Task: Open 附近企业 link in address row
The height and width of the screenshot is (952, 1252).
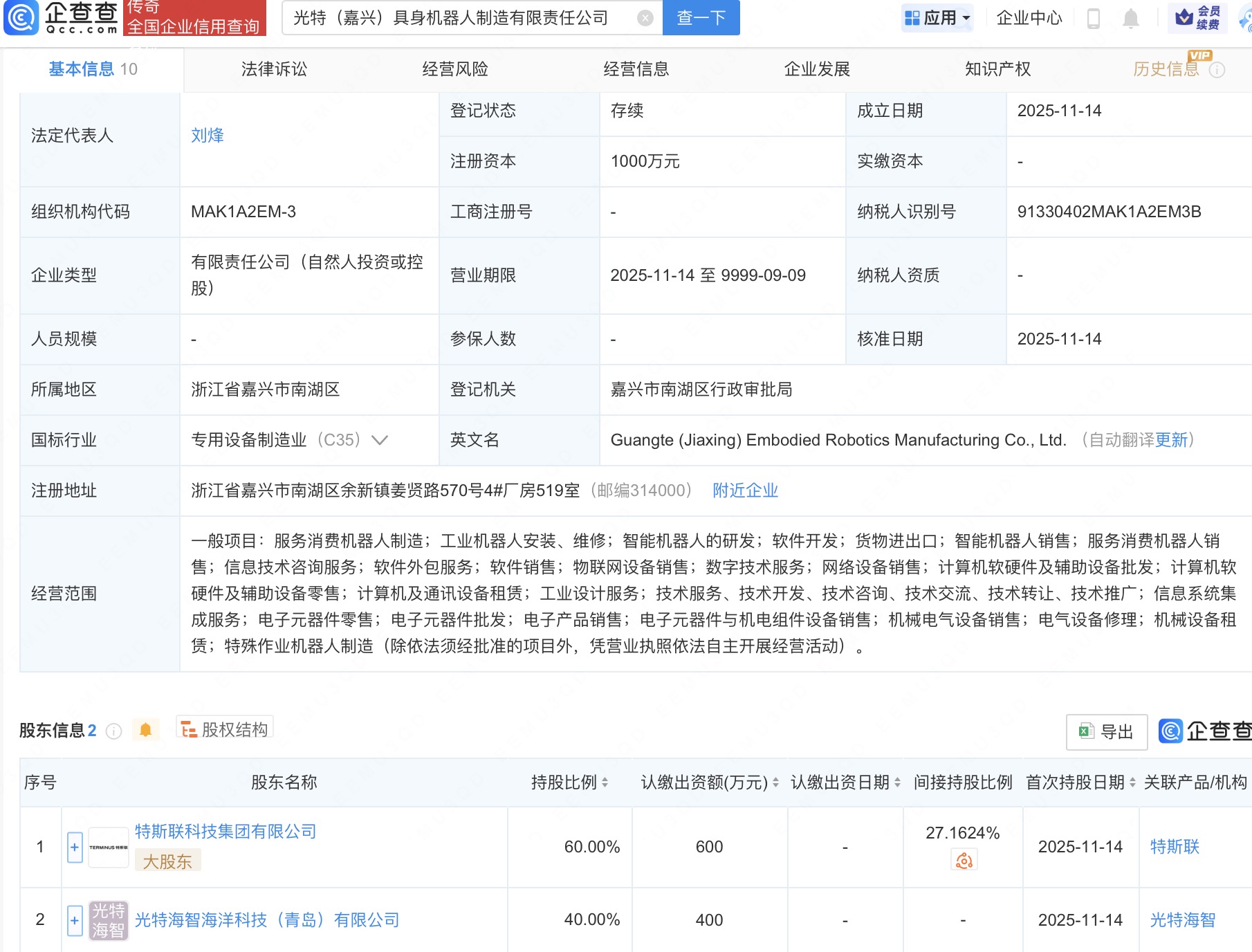Action: [x=745, y=491]
